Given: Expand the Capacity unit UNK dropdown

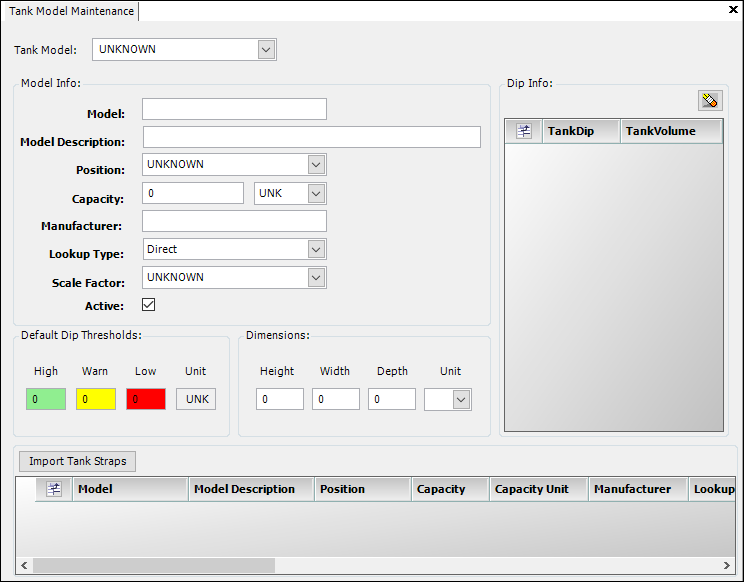Looking at the screenshot, I should (x=316, y=193).
